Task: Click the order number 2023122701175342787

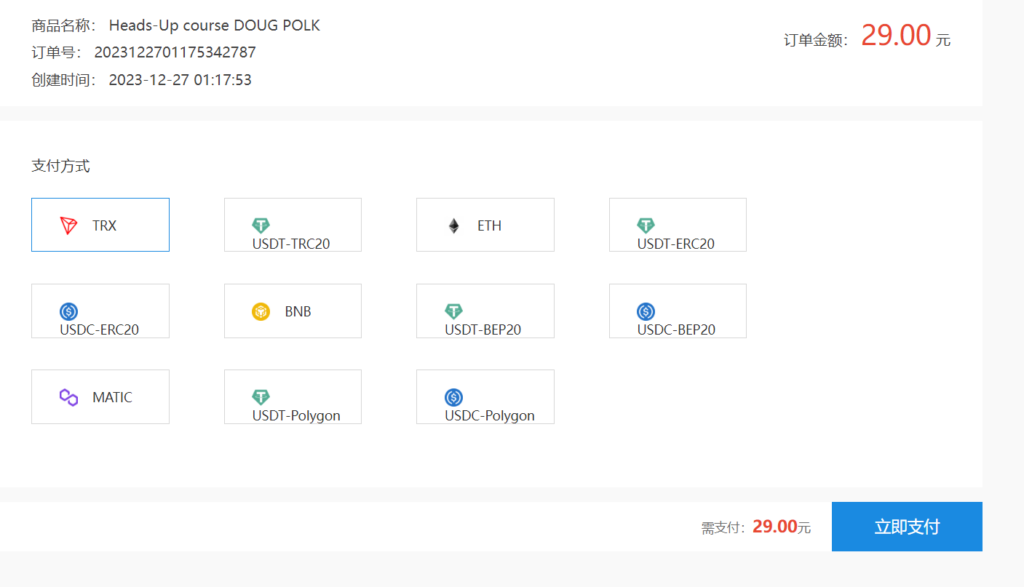Action: pyautogui.click(x=175, y=52)
